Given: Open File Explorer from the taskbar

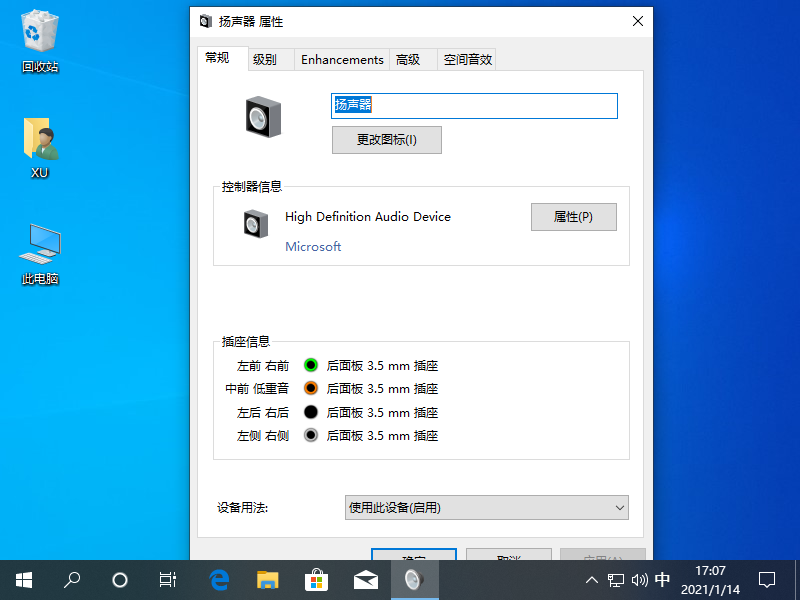Looking at the screenshot, I should [x=268, y=580].
